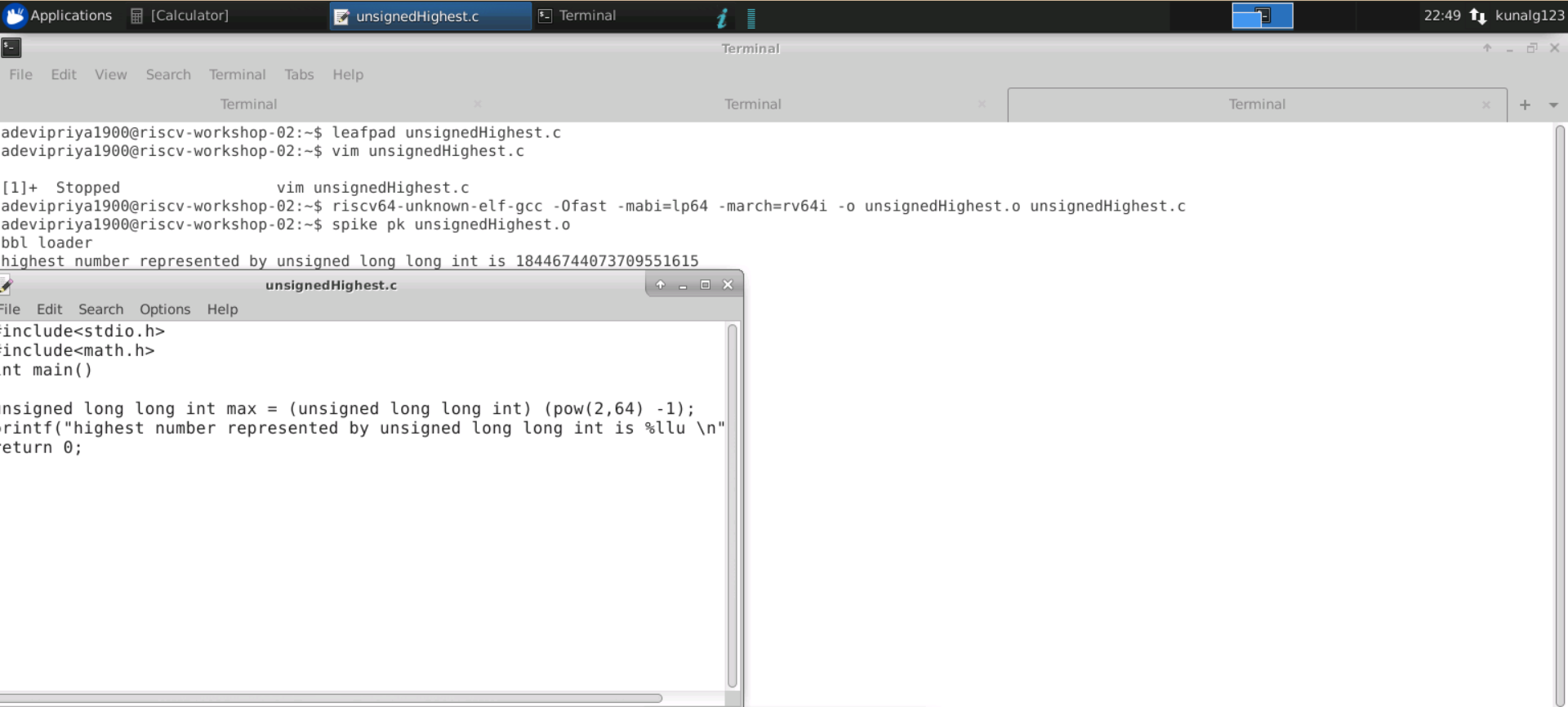Screen dimensions: 1568x707
Task: Click the leafpad horizontal scrollbar
Action: tap(331, 699)
